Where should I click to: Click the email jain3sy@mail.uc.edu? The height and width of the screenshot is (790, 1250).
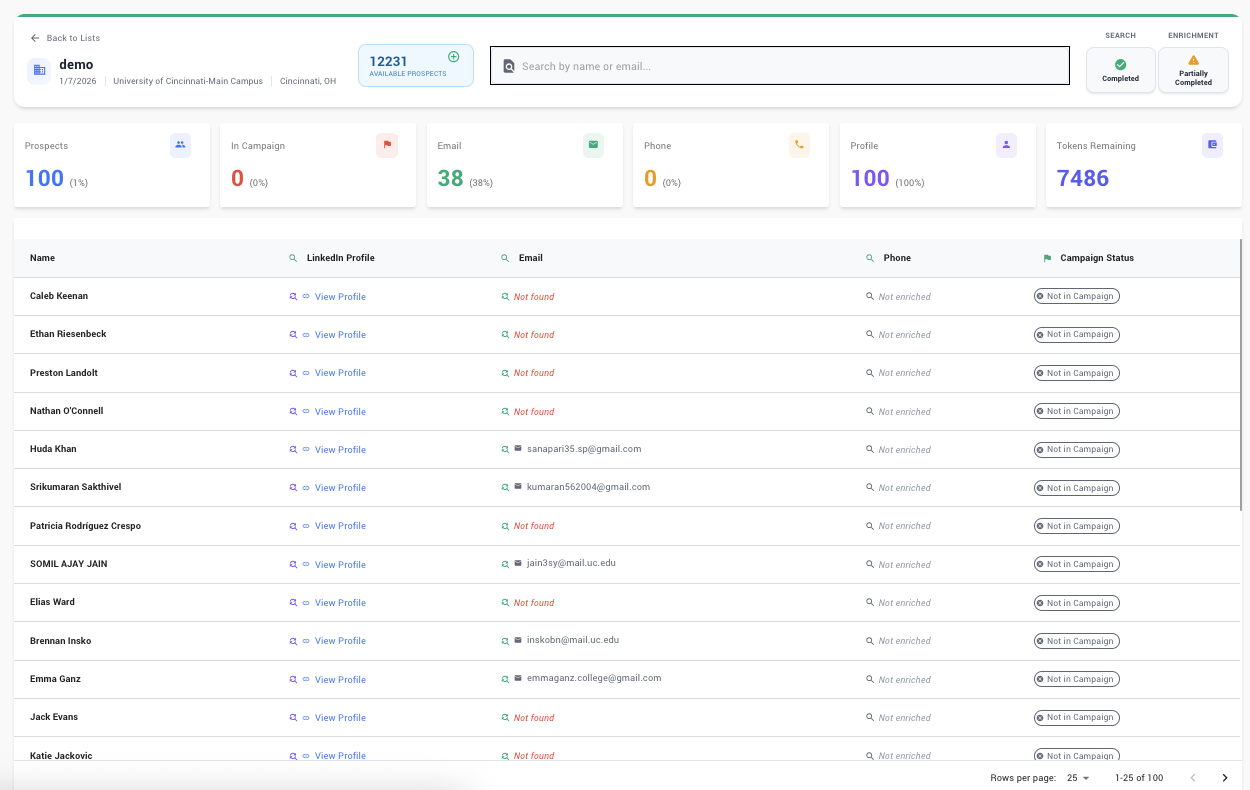(571, 563)
